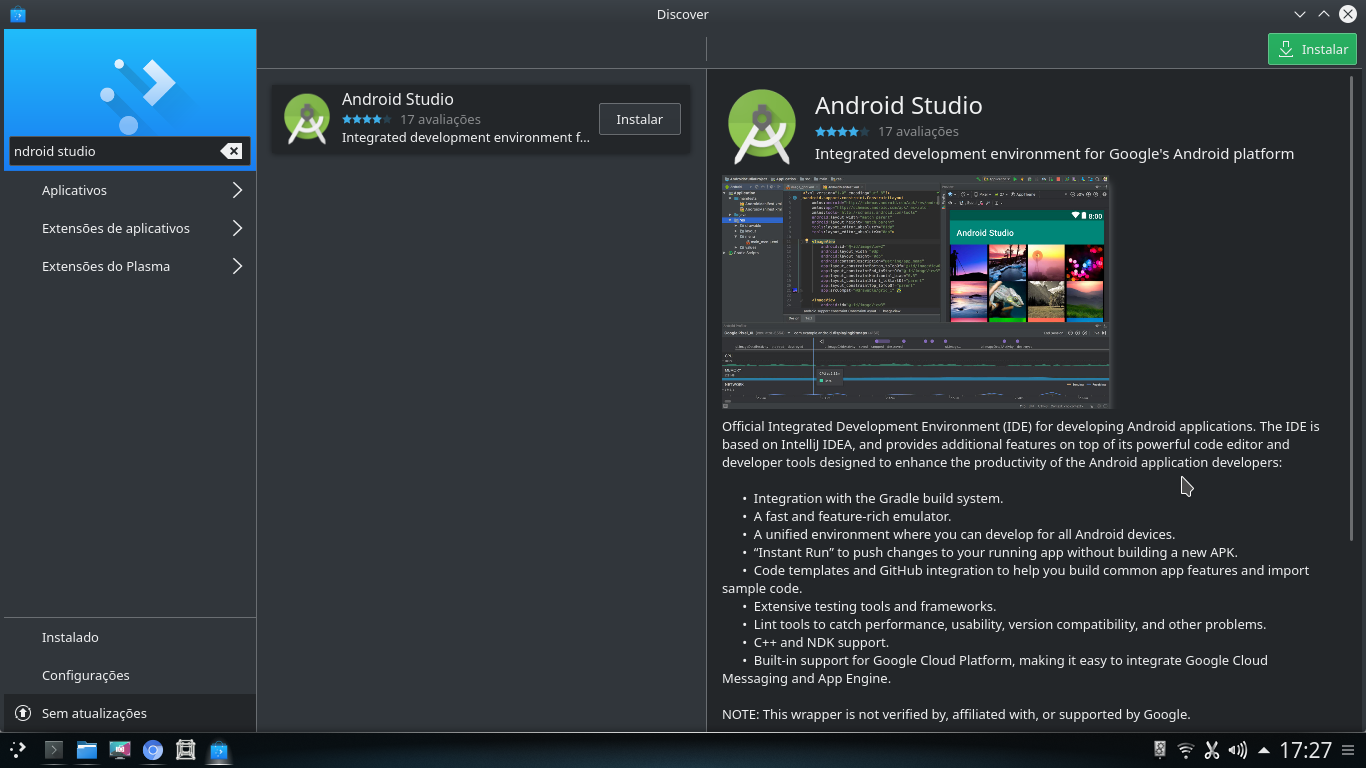The width and height of the screenshot is (1366, 768).
Task: Open the titlebar chevron dropdown menu
Action: (1299, 14)
